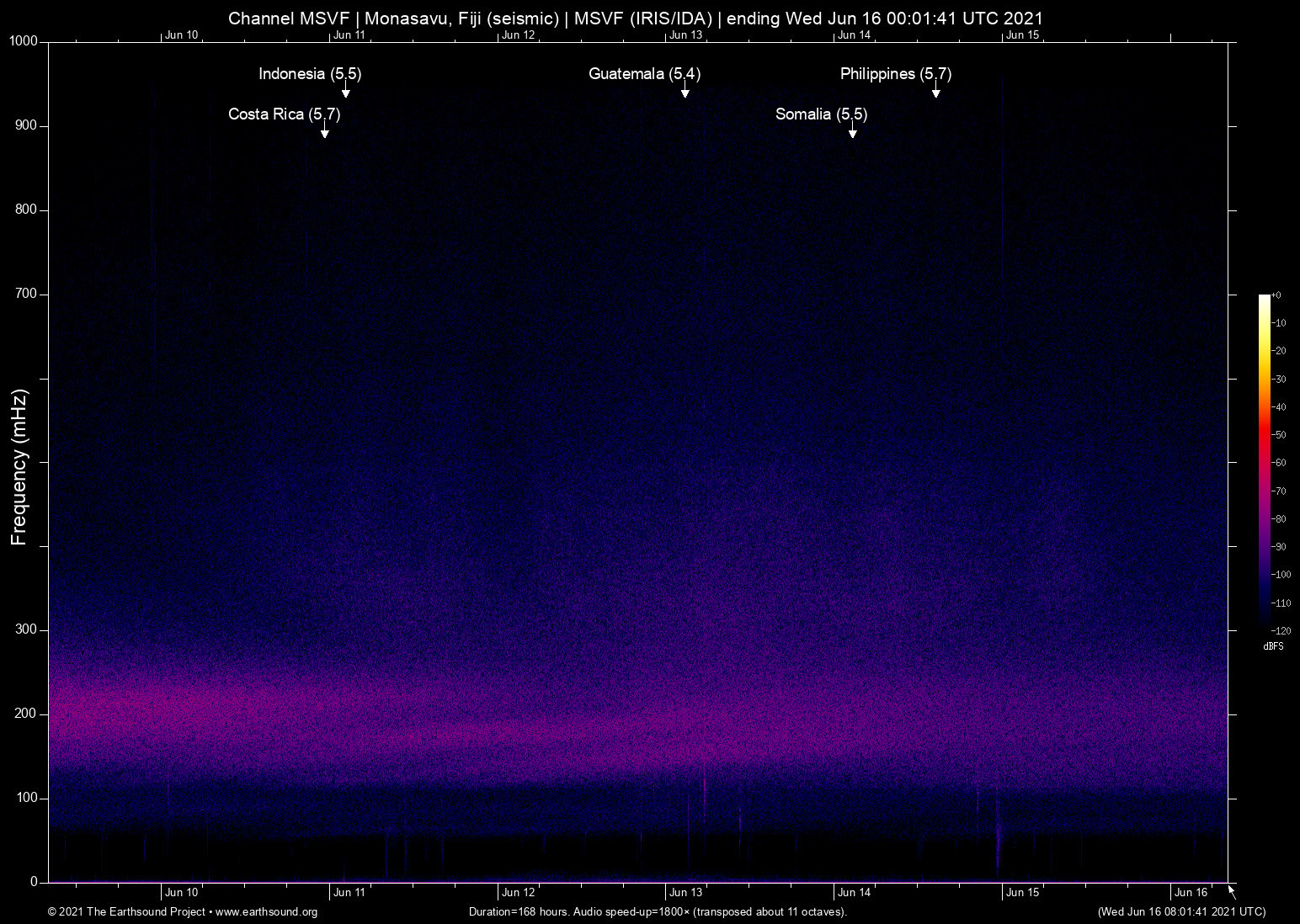The width and height of the screenshot is (1300, 924).
Task: Select the Somalia (5.5) arrow marker
Action: (852, 133)
